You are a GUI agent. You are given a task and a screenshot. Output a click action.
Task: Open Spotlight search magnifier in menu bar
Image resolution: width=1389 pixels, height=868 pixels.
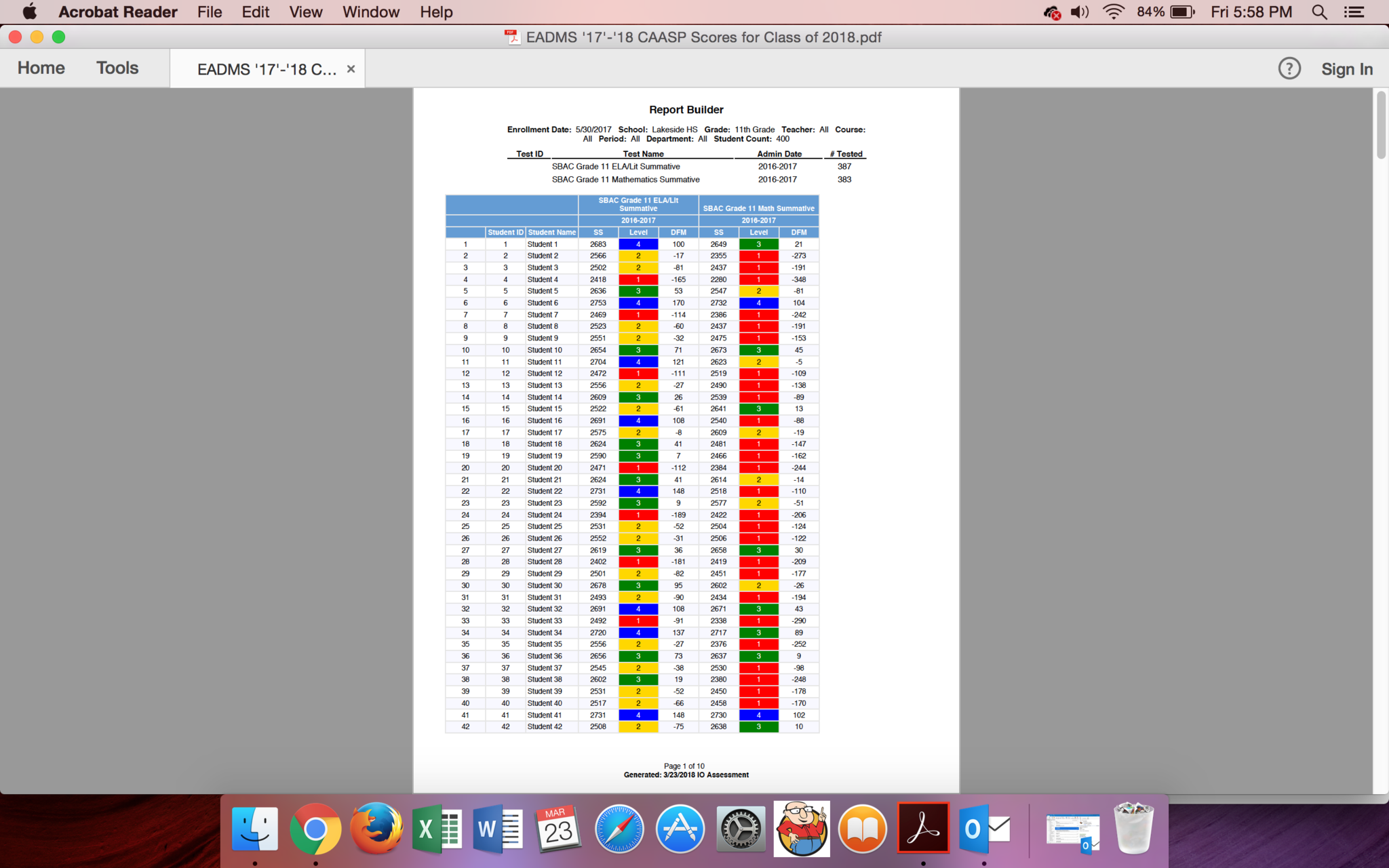point(1319,12)
